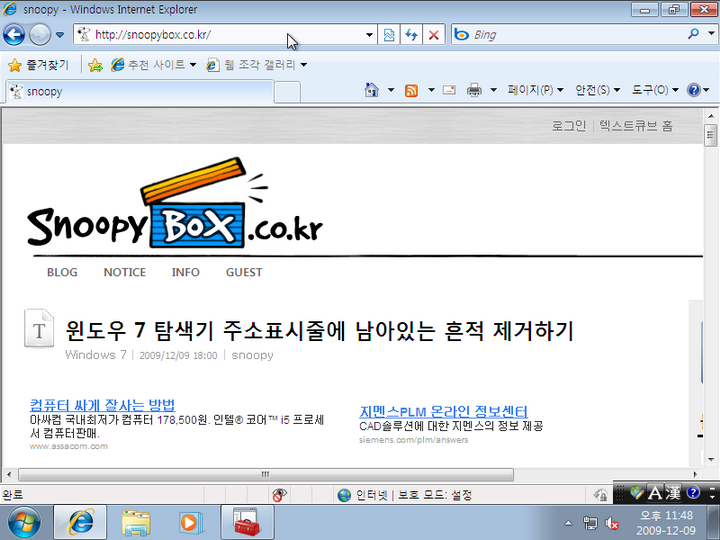Go back using the Back arrow button
The height and width of the screenshot is (540, 720).
click(14, 34)
